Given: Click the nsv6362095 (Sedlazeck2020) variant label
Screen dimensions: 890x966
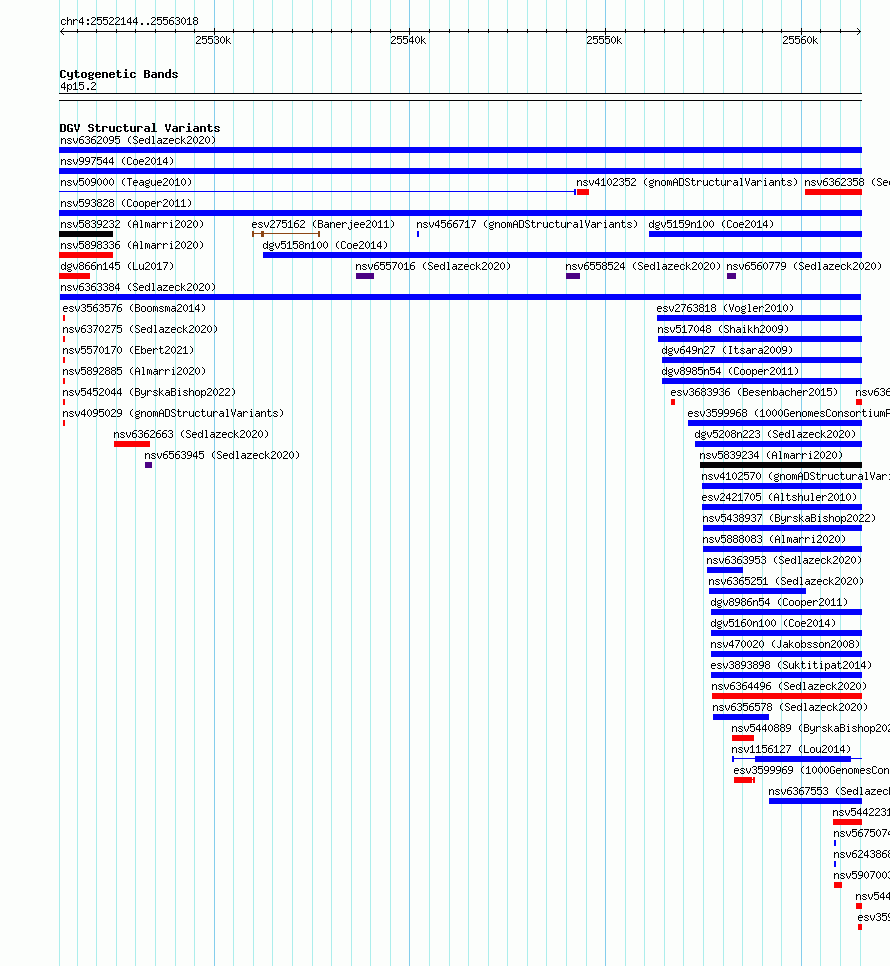Looking at the screenshot, I should 138,140.
